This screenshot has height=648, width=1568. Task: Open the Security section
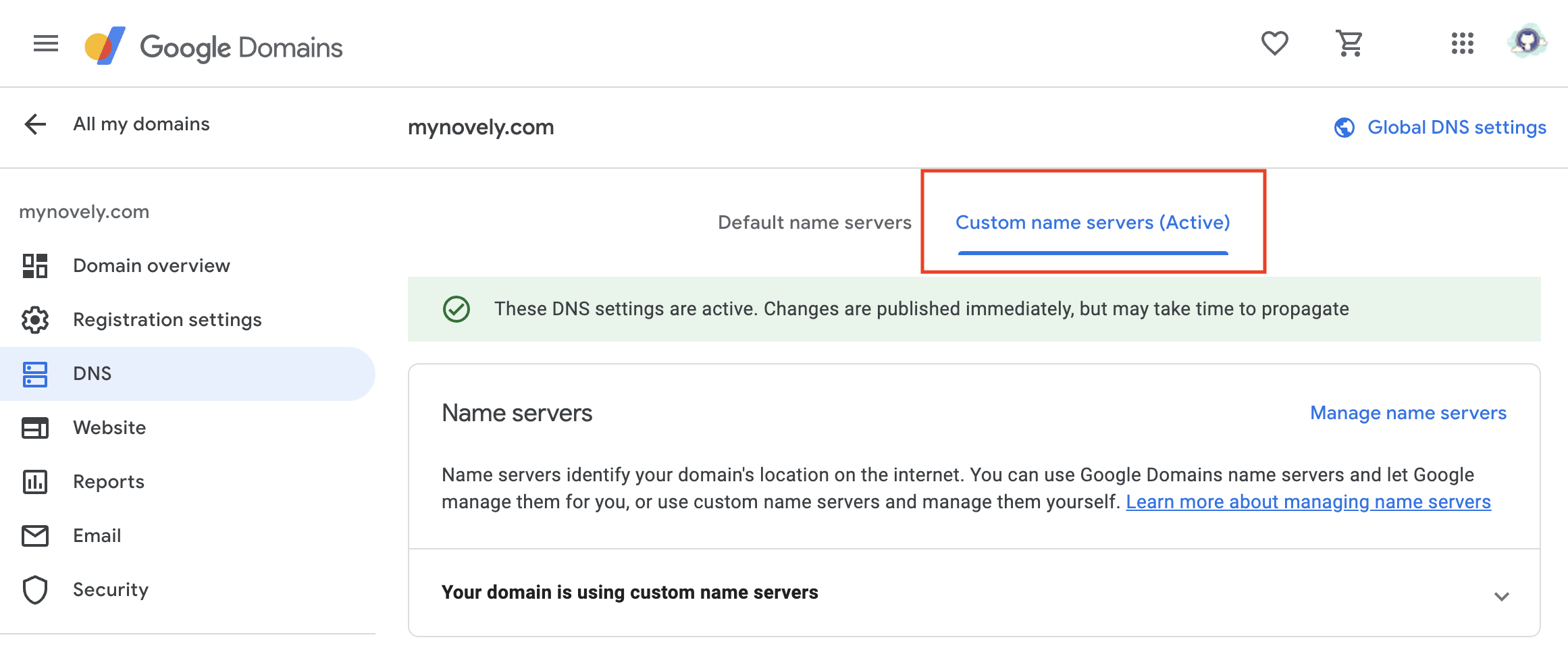tap(110, 589)
